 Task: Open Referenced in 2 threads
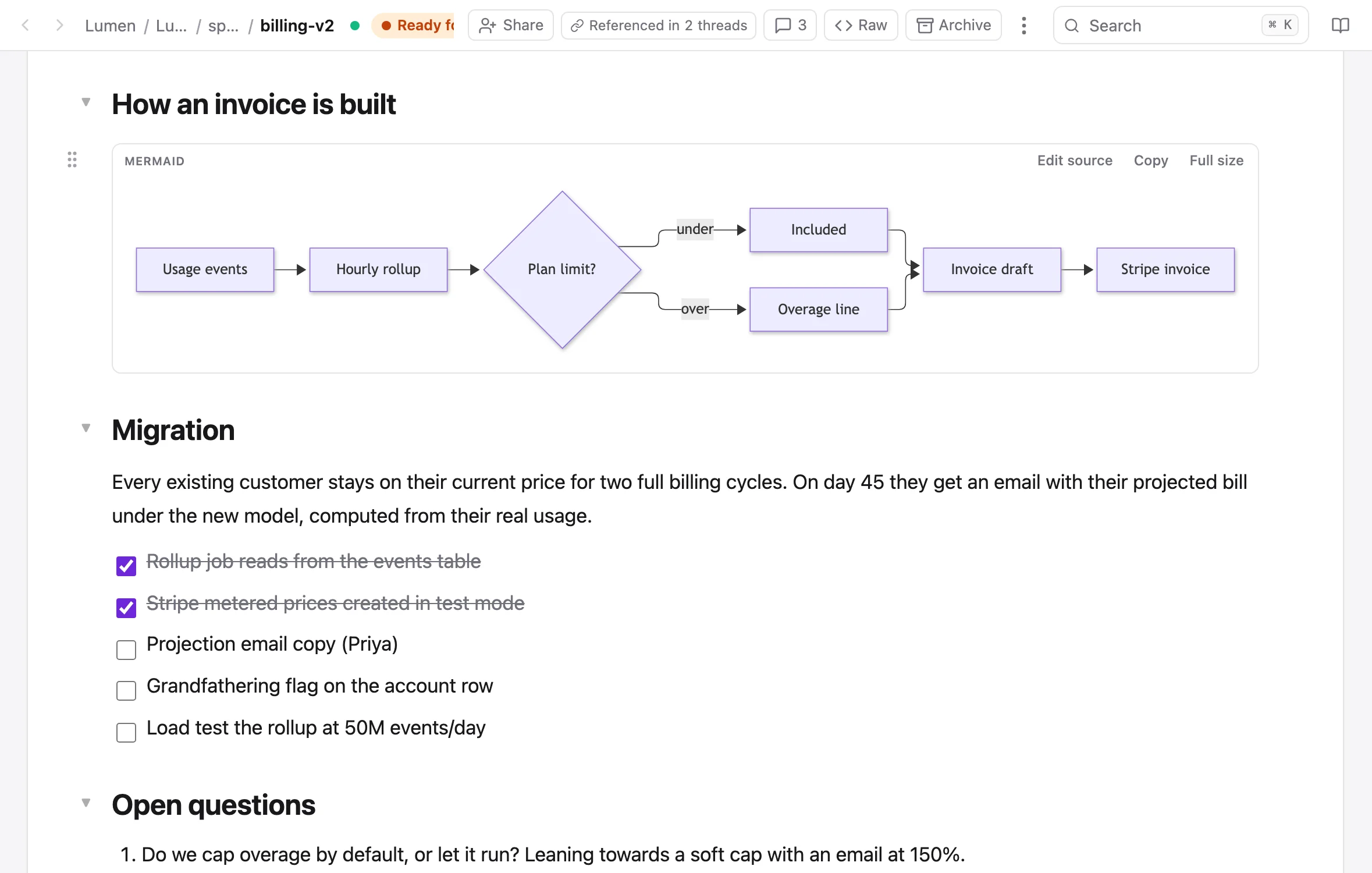659,25
